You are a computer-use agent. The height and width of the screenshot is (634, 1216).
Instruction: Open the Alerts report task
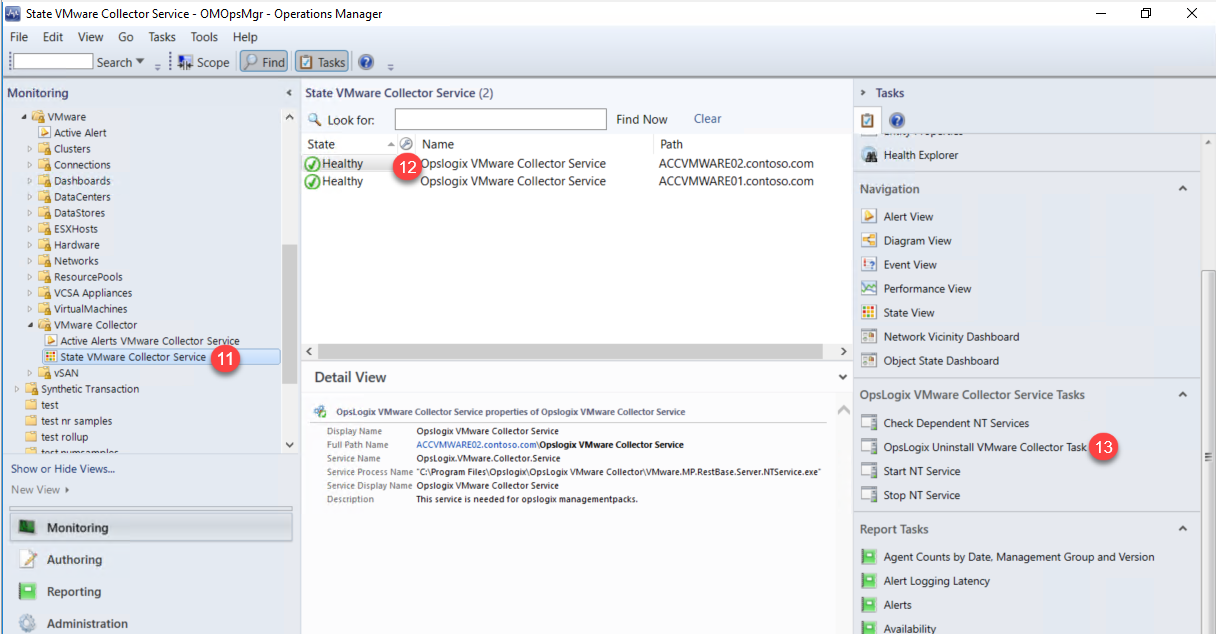(x=897, y=605)
